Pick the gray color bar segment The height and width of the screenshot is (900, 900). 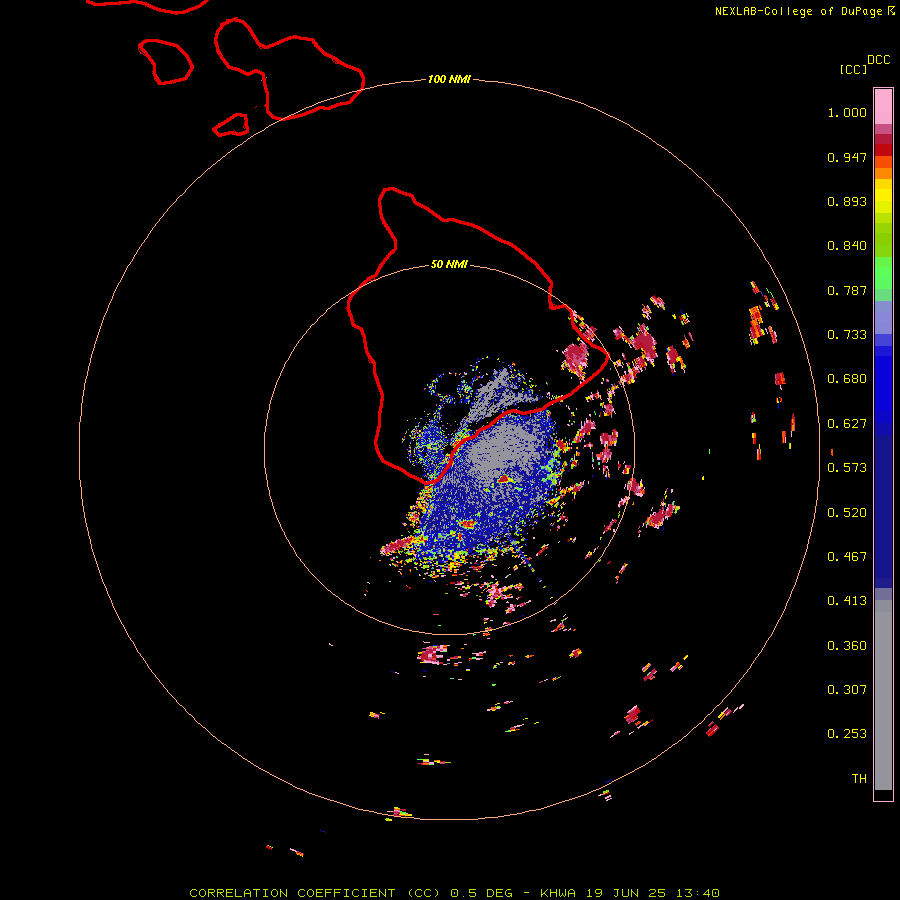pos(883,695)
